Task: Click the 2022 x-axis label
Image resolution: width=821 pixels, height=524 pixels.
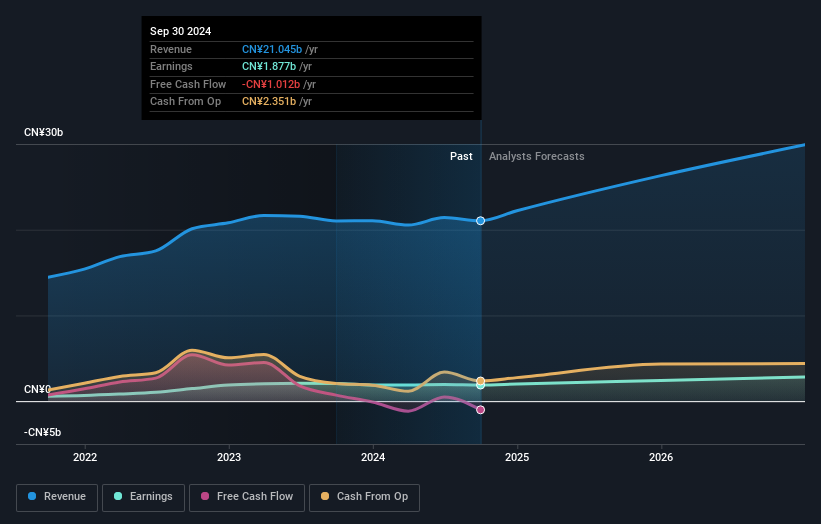Action: (x=85, y=458)
